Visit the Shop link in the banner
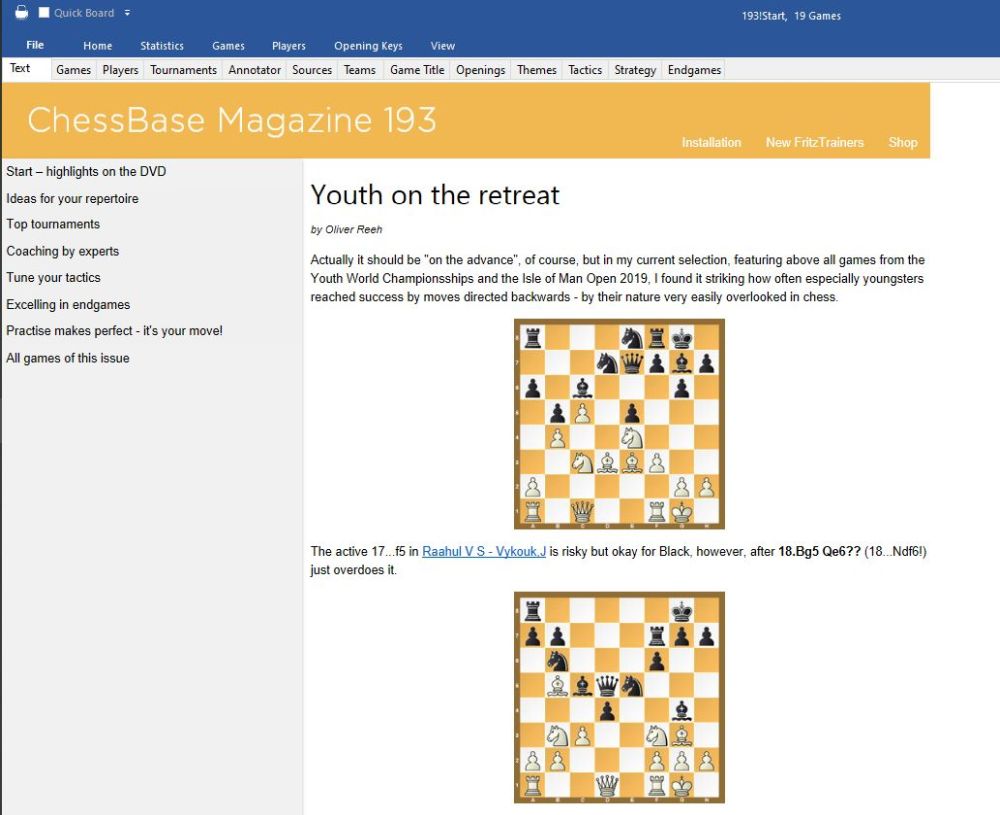The image size is (1000, 815). 903,142
